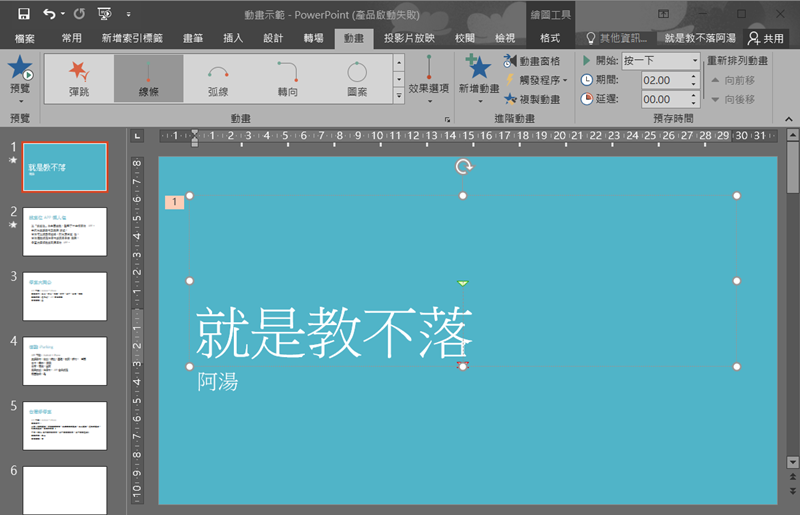Image resolution: width=800 pixels, height=515 pixels.
Task: Open the 投影片放映 slide show tab
Action: pyautogui.click(x=408, y=38)
